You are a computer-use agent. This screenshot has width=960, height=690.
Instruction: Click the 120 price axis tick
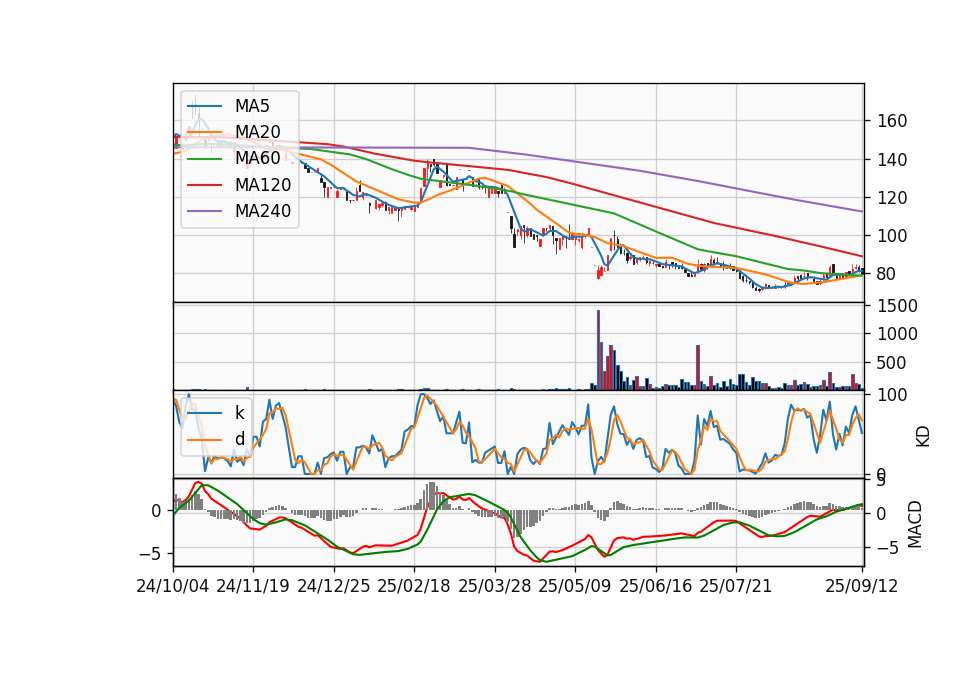[x=891, y=198]
